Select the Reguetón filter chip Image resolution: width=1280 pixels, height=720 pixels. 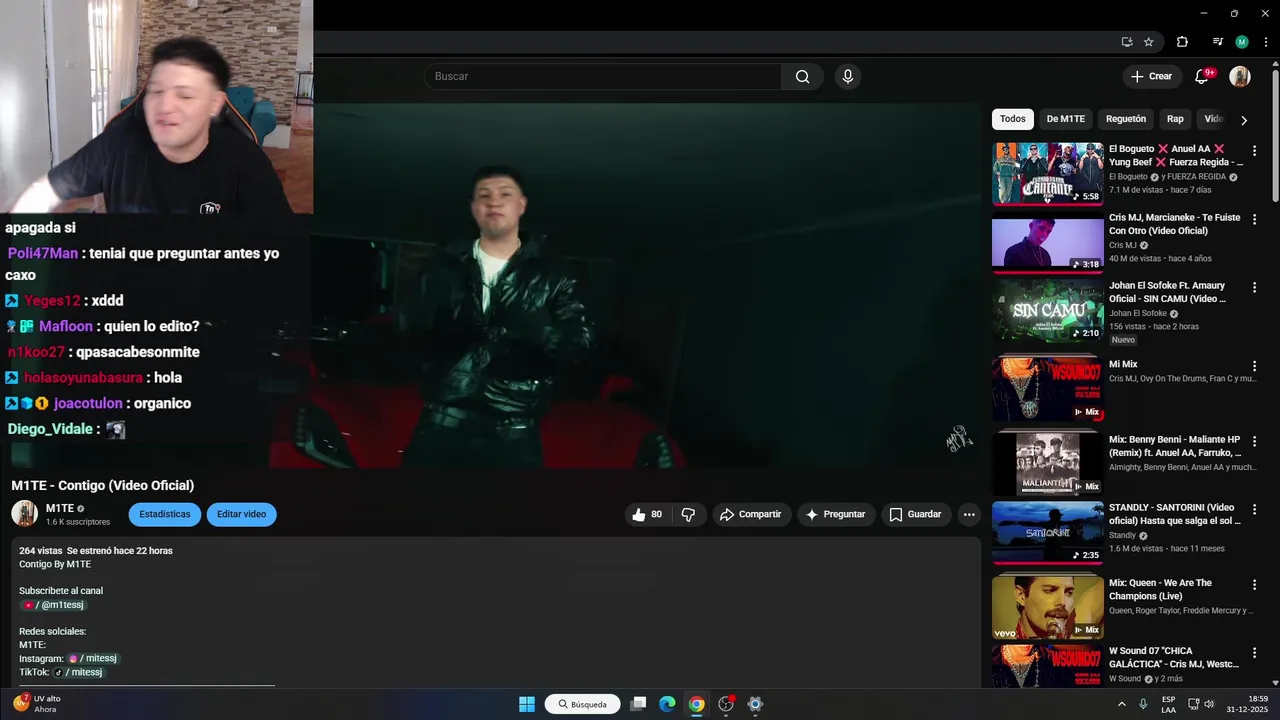1125,119
